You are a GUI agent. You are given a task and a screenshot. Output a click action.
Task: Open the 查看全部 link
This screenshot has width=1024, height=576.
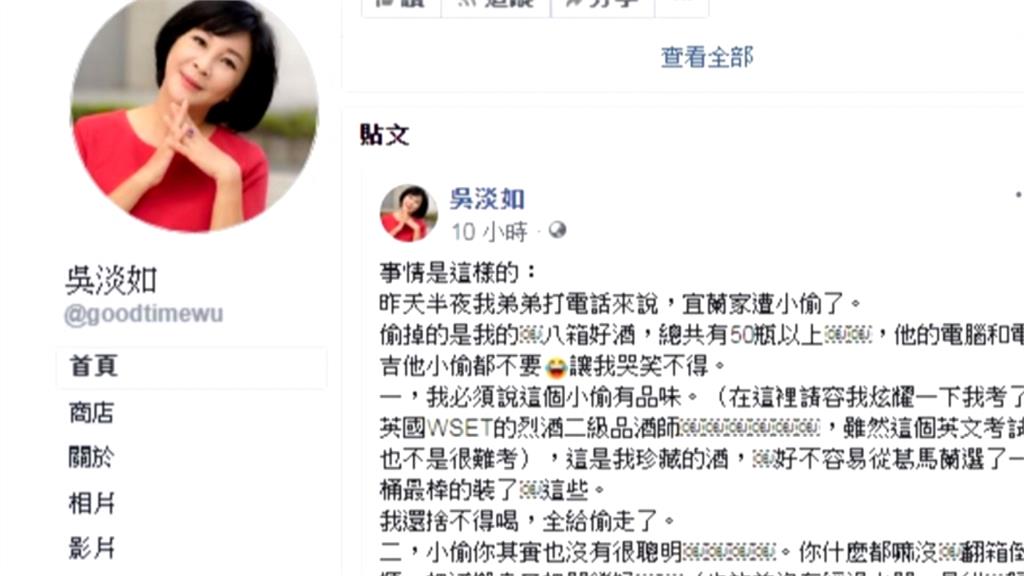click(707, 57)
